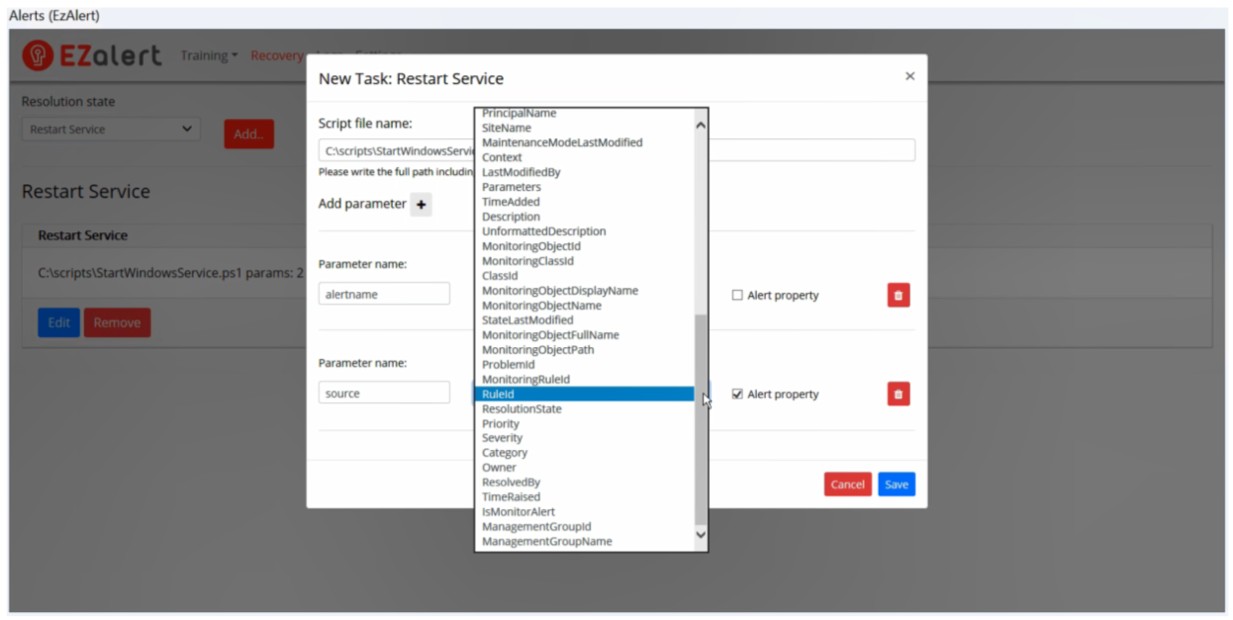Enable Alert property checkbox for alertname
Viewport: 1233px width, 620px height.
coord(737,296)
